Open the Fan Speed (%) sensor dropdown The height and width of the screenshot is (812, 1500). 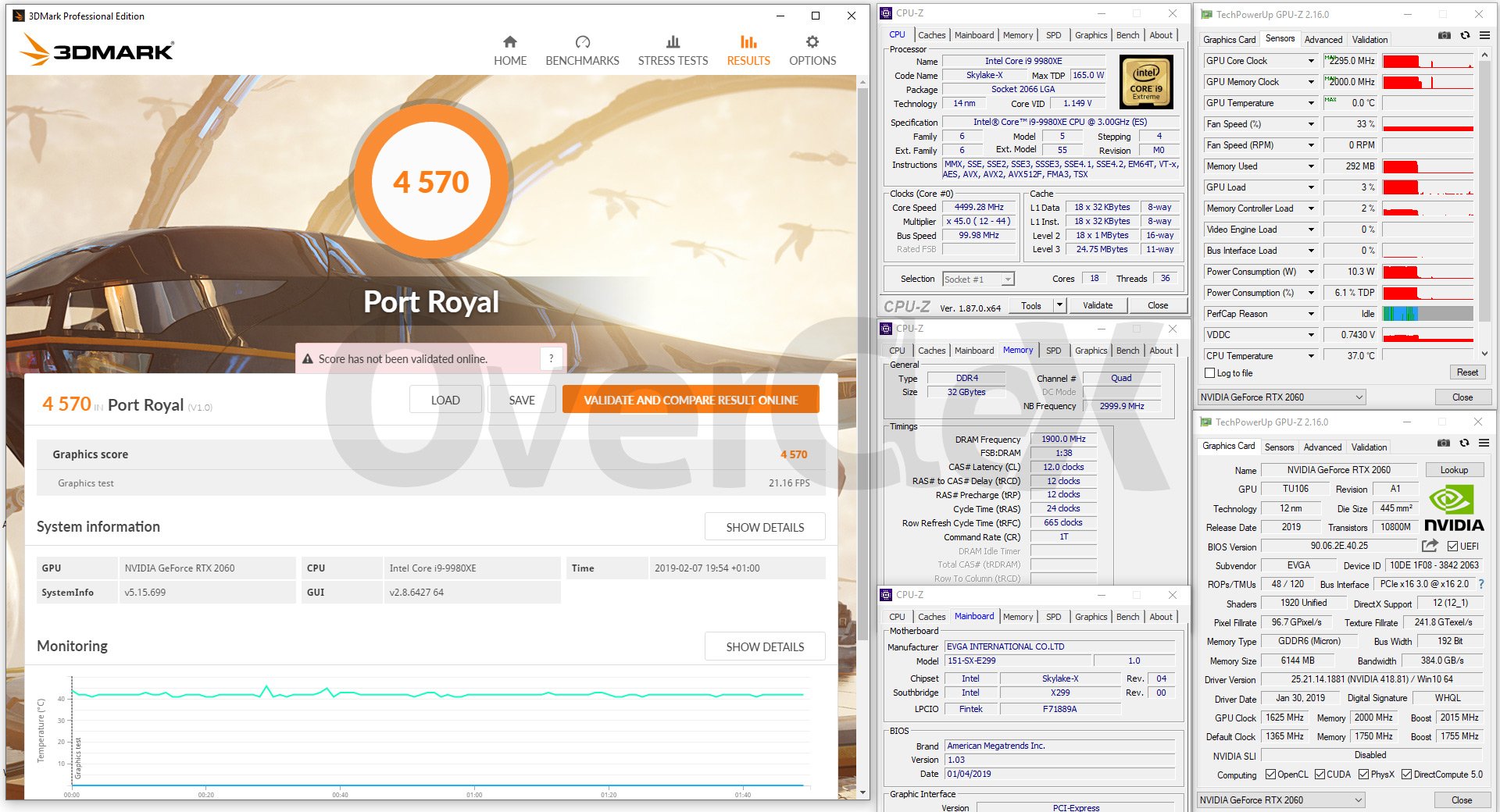point(1311,124)
